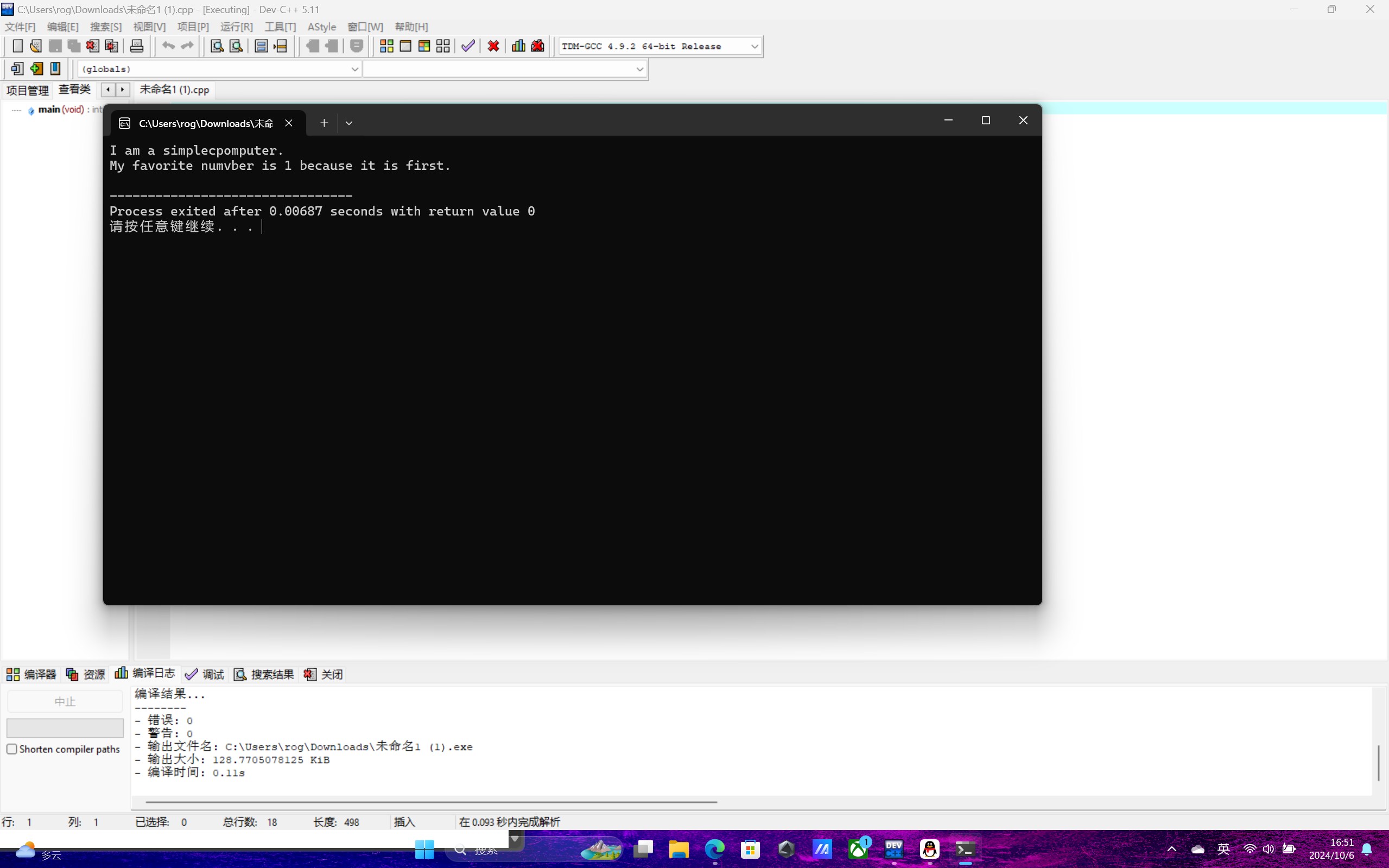
Task: Enable Shorten compiler paths checkbox
Action: pos(12,749)
